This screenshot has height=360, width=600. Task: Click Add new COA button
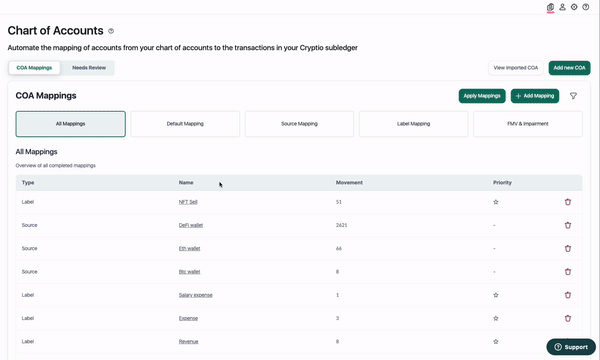pos(569,68)
